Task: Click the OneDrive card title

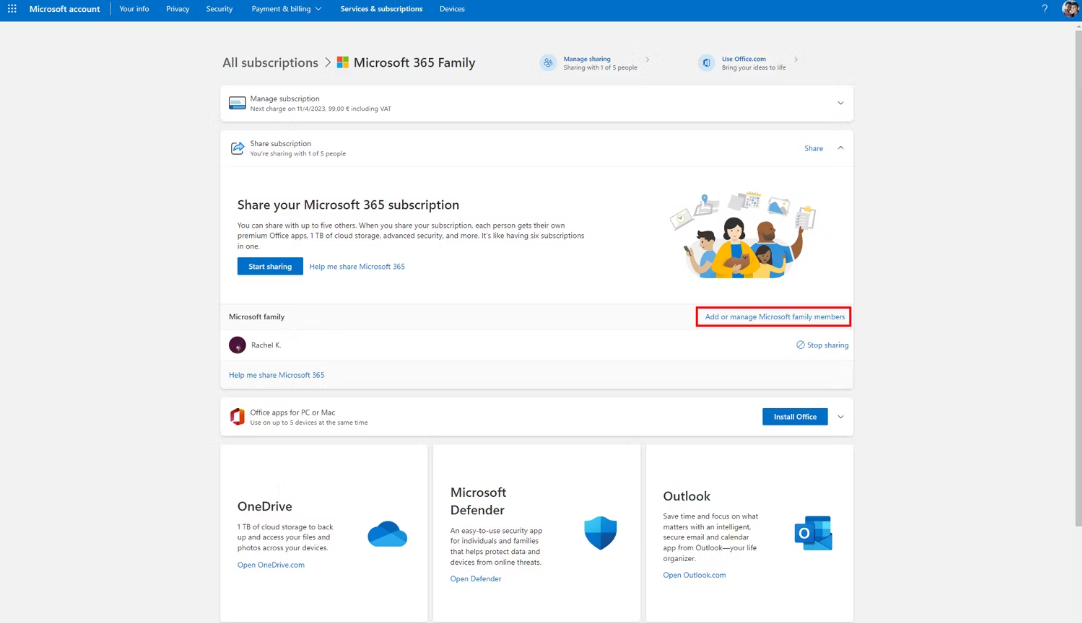Action: (264, 506)
